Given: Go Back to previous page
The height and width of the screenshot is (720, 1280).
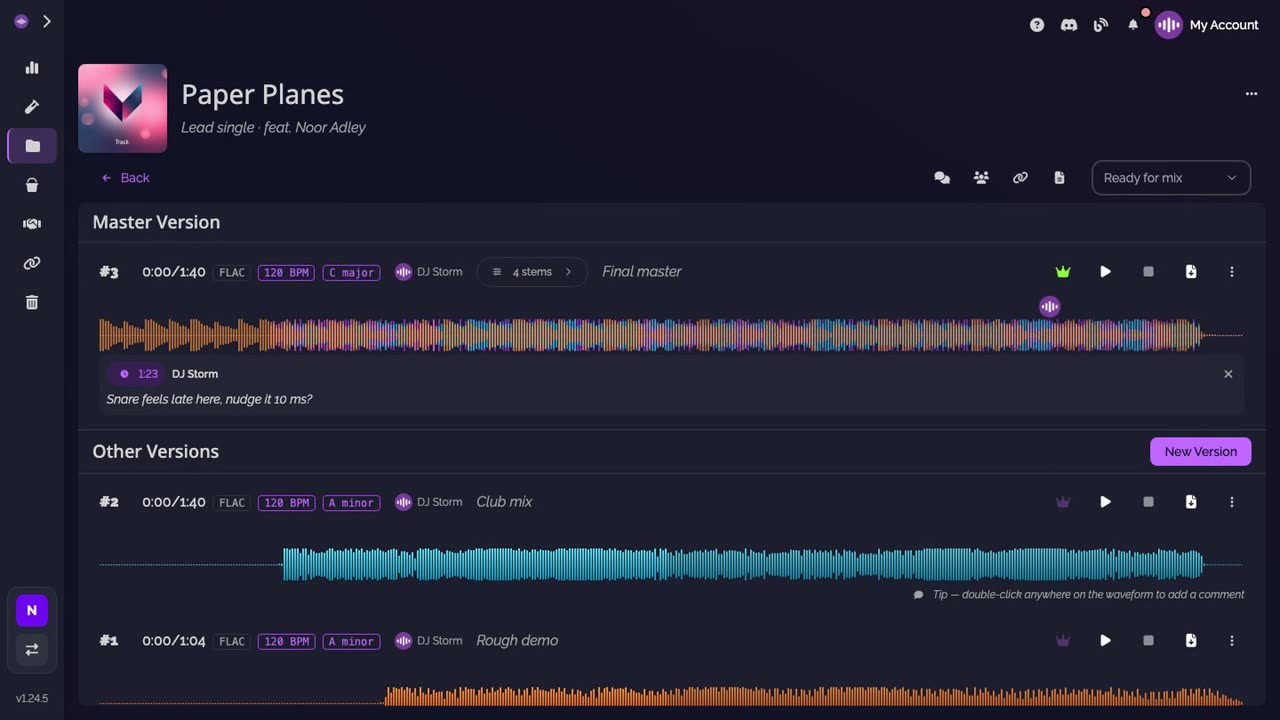Looking at the screenshot, I should point(125,178).
